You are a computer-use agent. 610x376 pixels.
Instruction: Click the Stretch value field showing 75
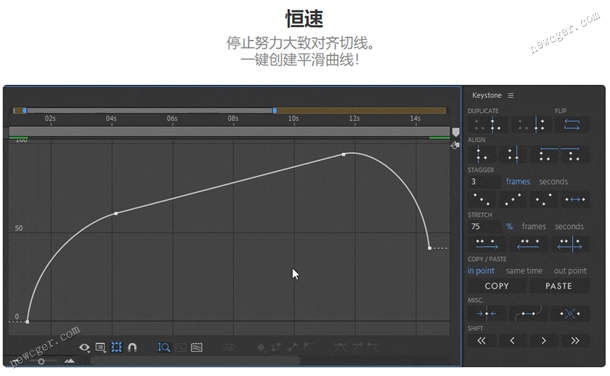[484, 226]
